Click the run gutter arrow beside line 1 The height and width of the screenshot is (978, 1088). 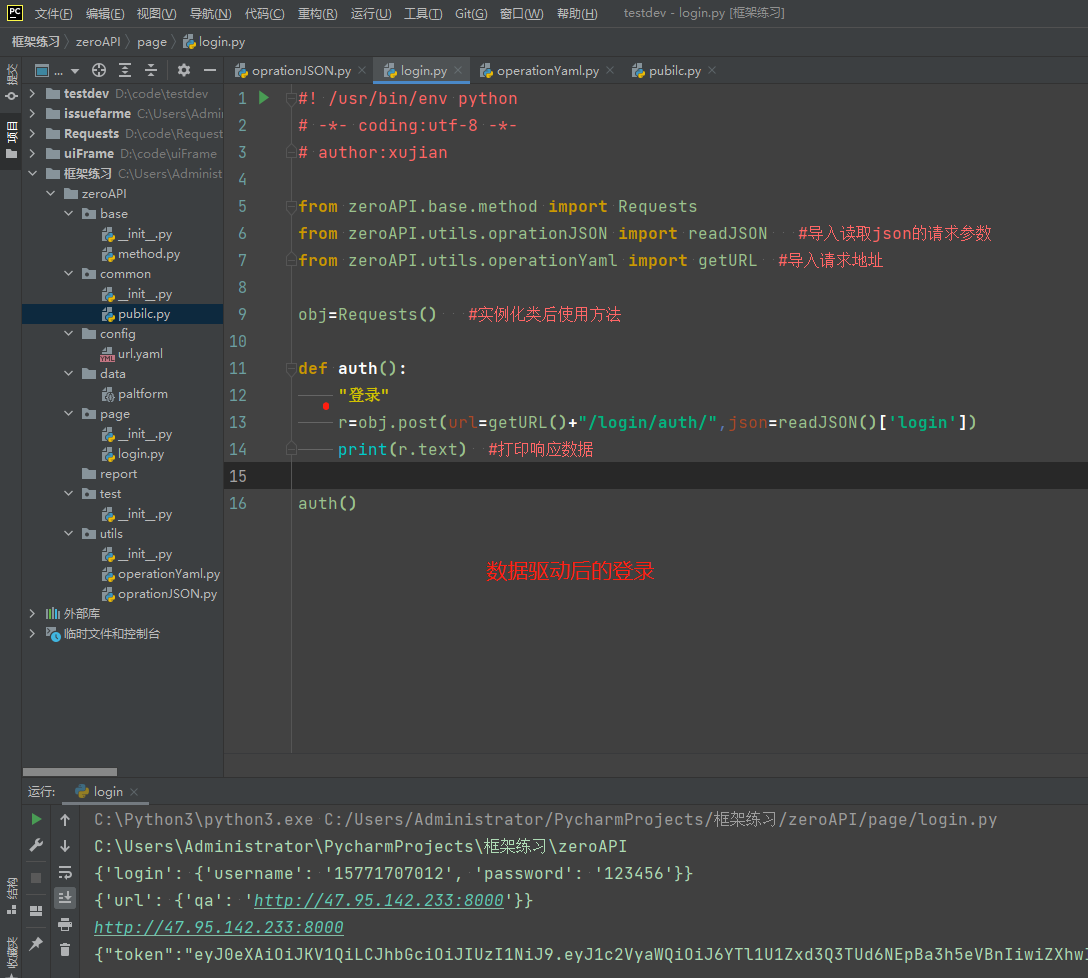(x=264, y=98)
